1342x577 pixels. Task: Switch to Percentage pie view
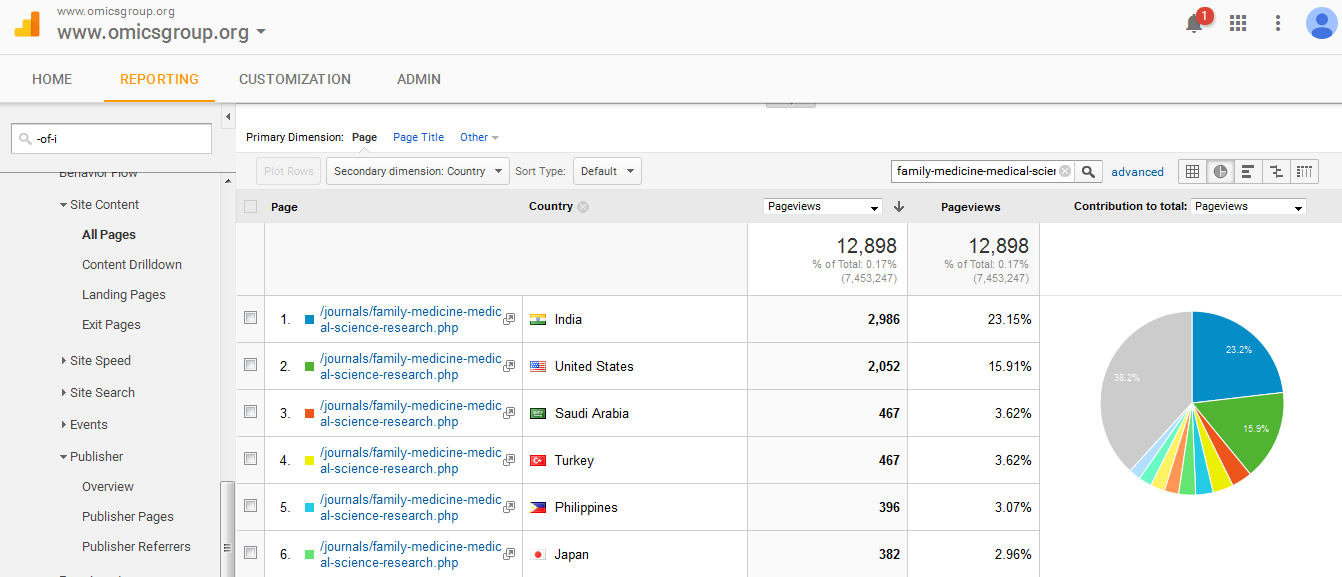pyautogui.click(x=1220, y=171)
